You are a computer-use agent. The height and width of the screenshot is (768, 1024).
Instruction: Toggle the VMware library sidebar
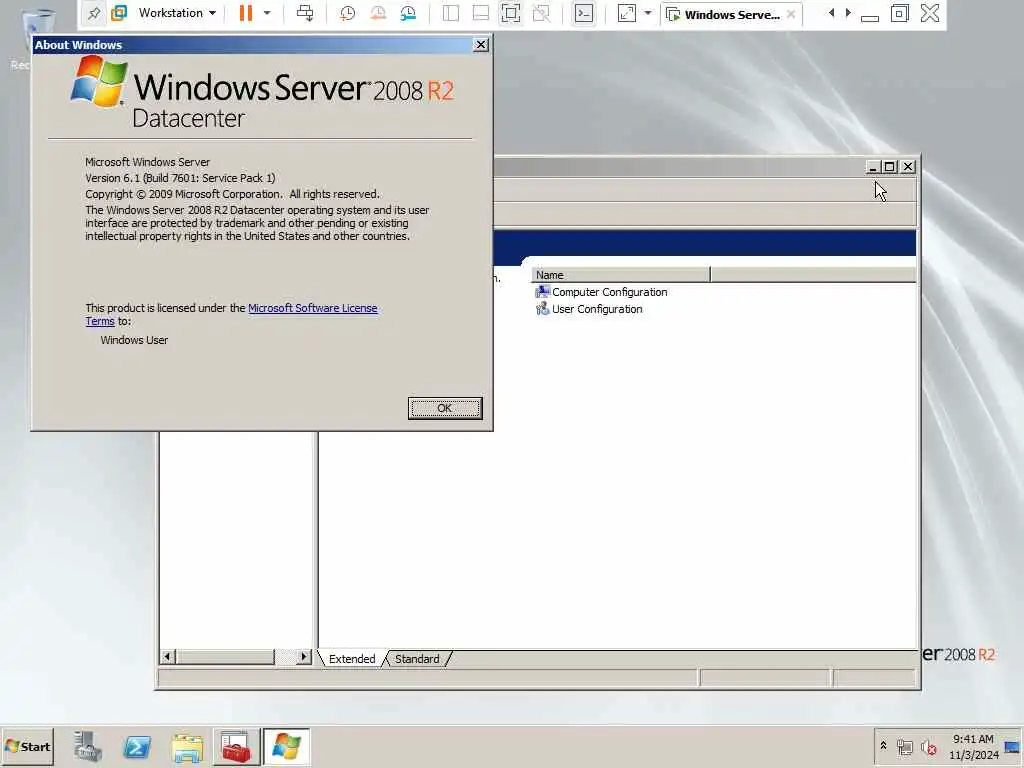451,13
